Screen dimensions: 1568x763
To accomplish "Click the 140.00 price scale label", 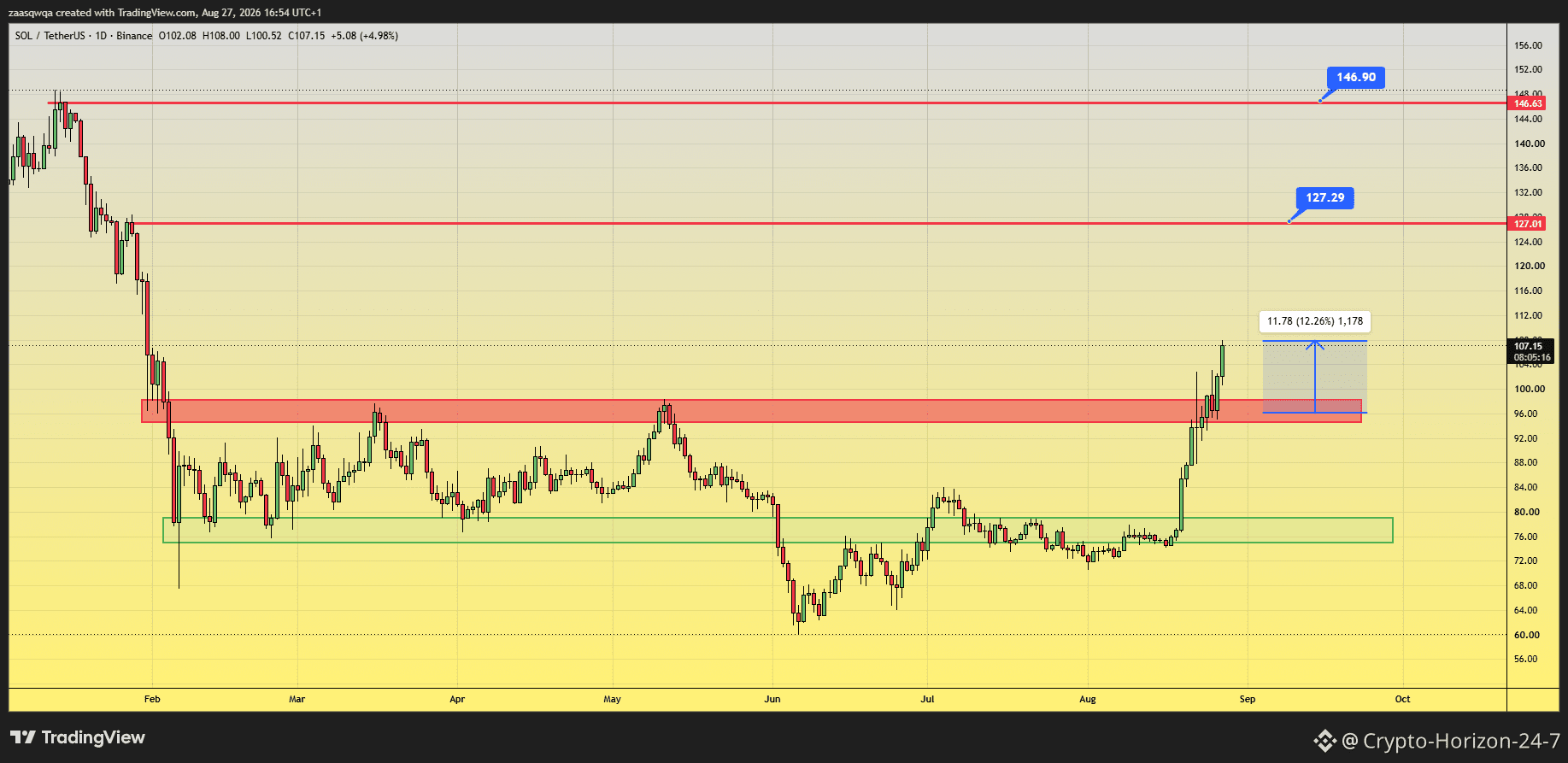I will tap(1529, 144).
